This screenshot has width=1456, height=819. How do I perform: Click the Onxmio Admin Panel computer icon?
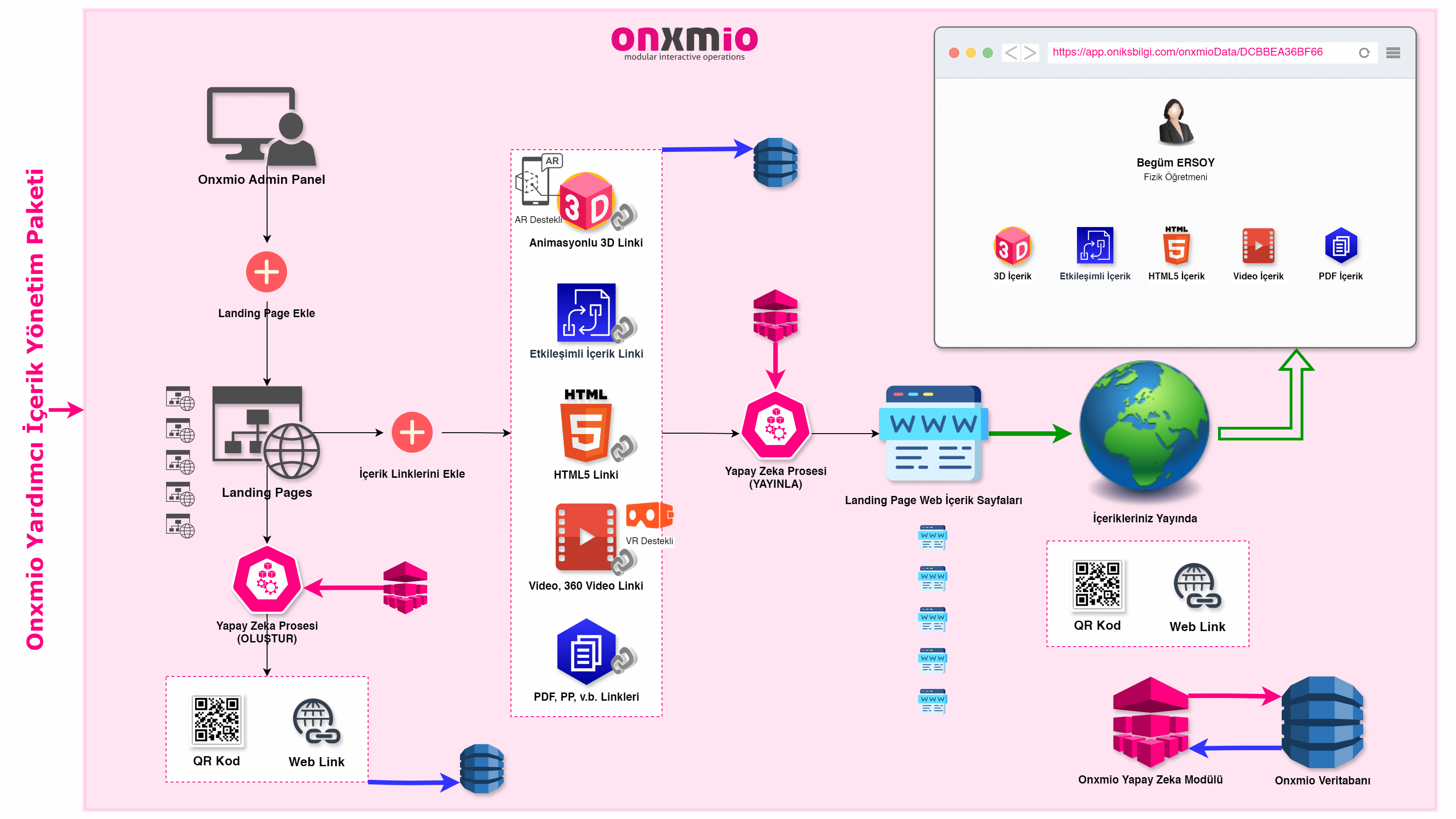click(261, 126)
